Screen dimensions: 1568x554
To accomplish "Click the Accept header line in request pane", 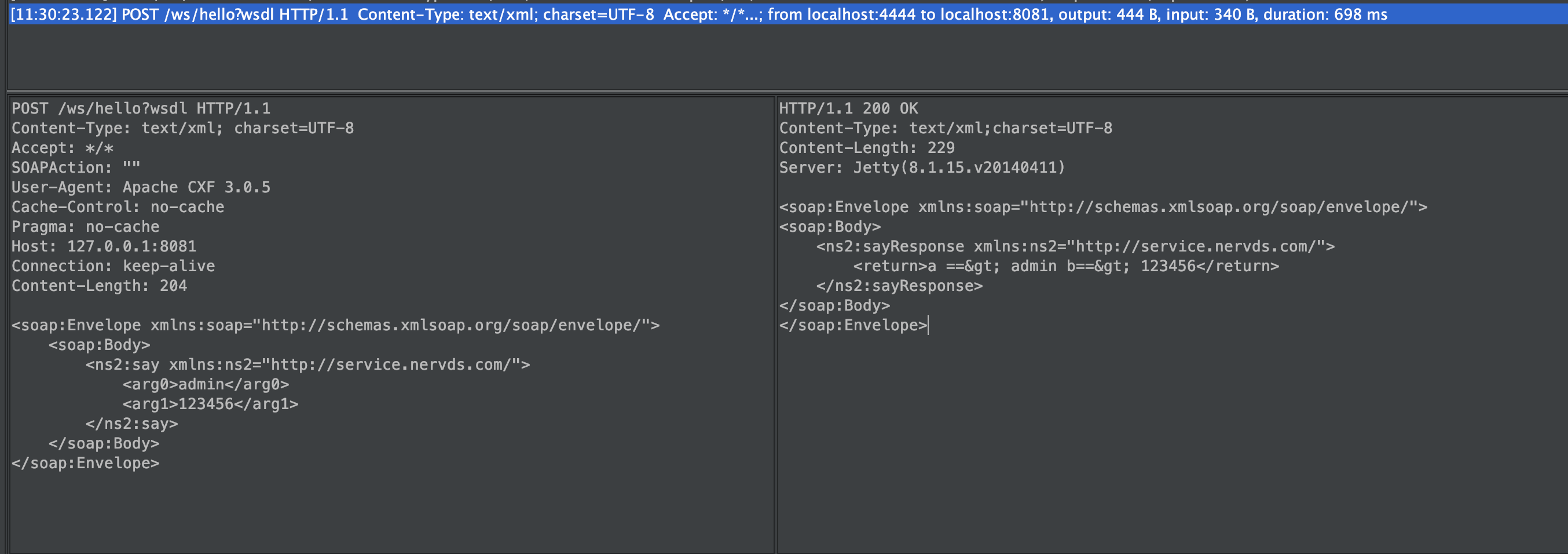I will (x=62, y=148).
